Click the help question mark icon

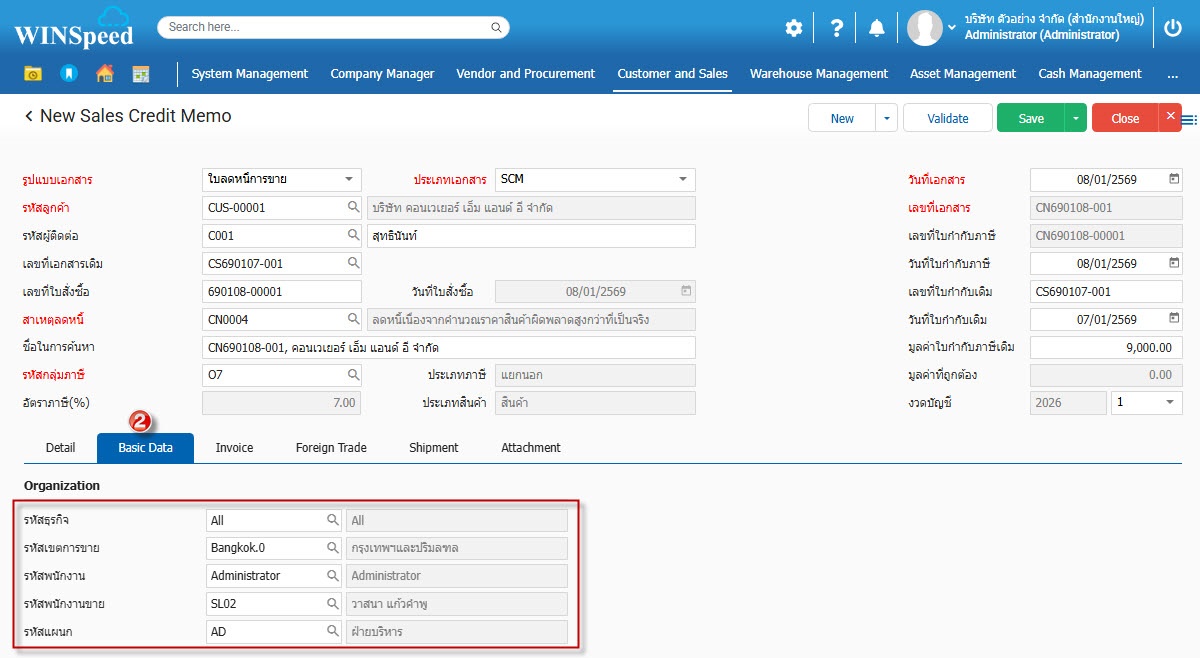click(837, 28)
